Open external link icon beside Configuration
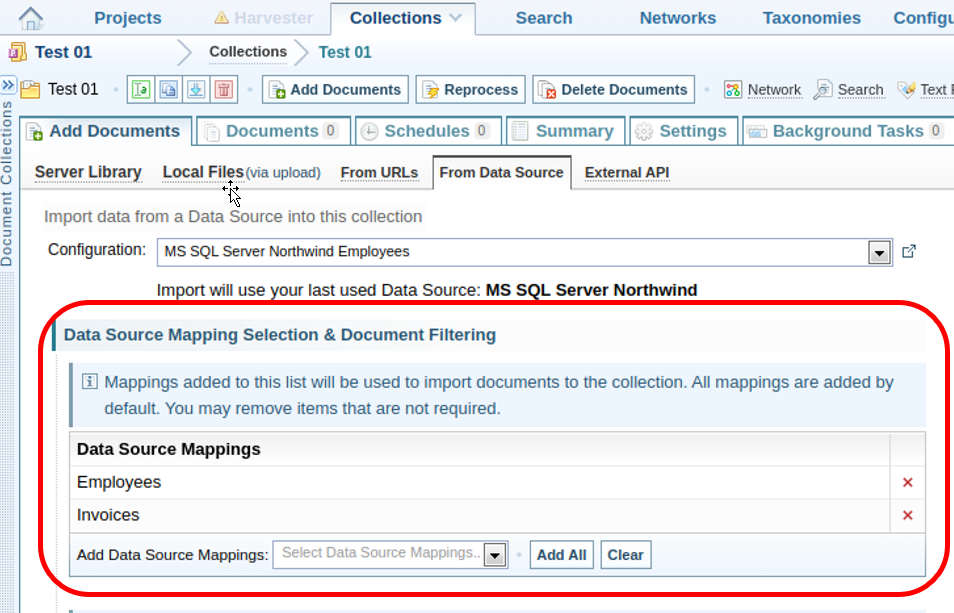 pos(909,251)
